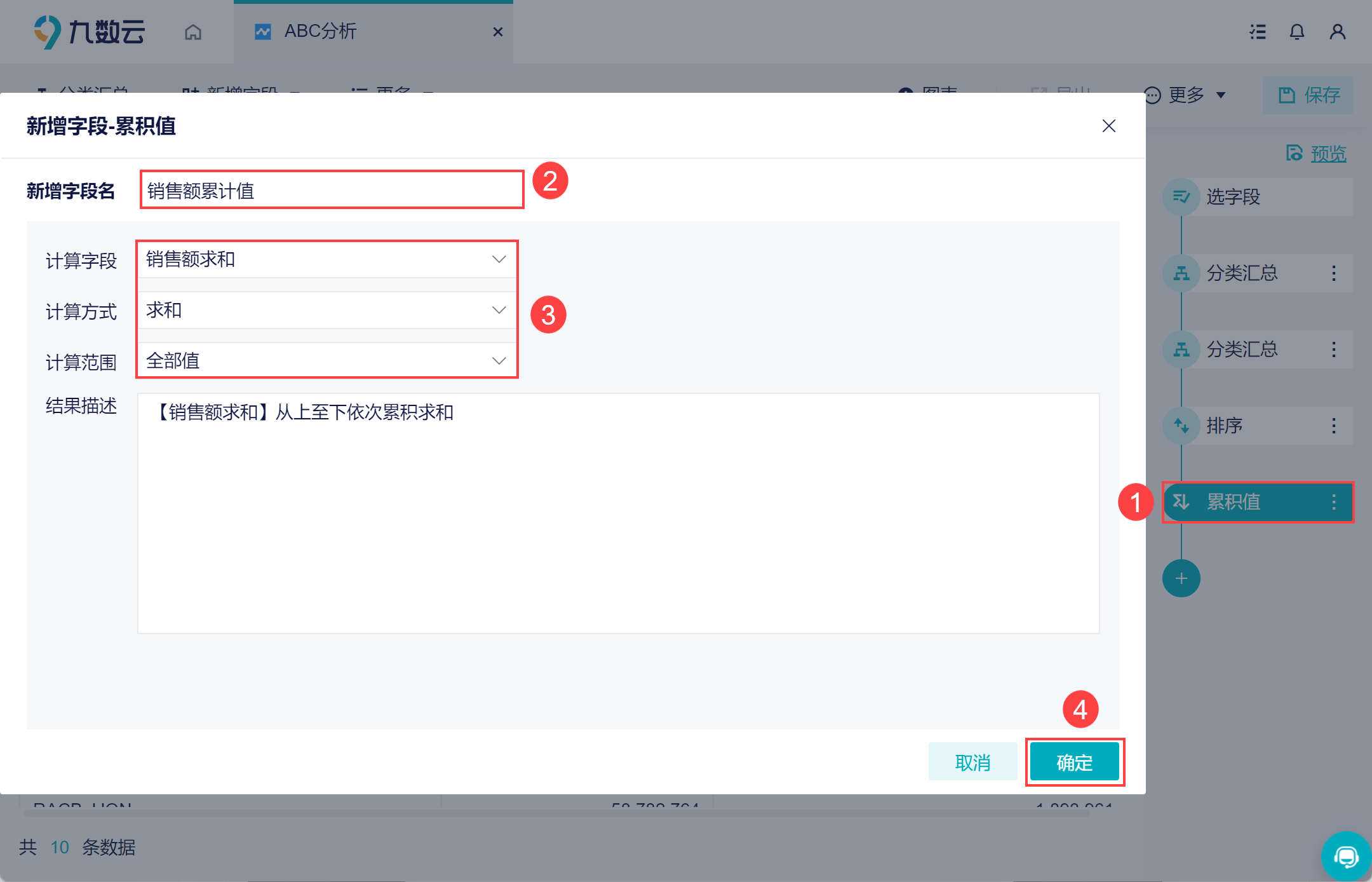Open the task list icon in header

[1257, 32]
